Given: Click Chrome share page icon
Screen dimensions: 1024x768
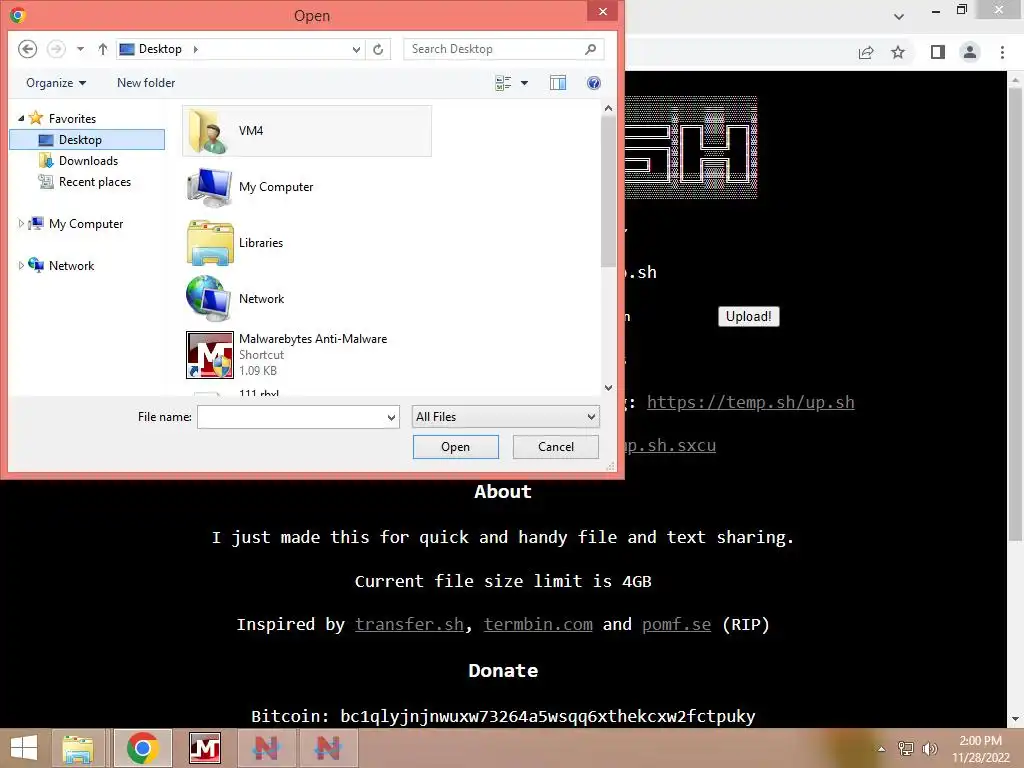Looking at the screenshot, I should pyautogui.click(x=866, y=52).
